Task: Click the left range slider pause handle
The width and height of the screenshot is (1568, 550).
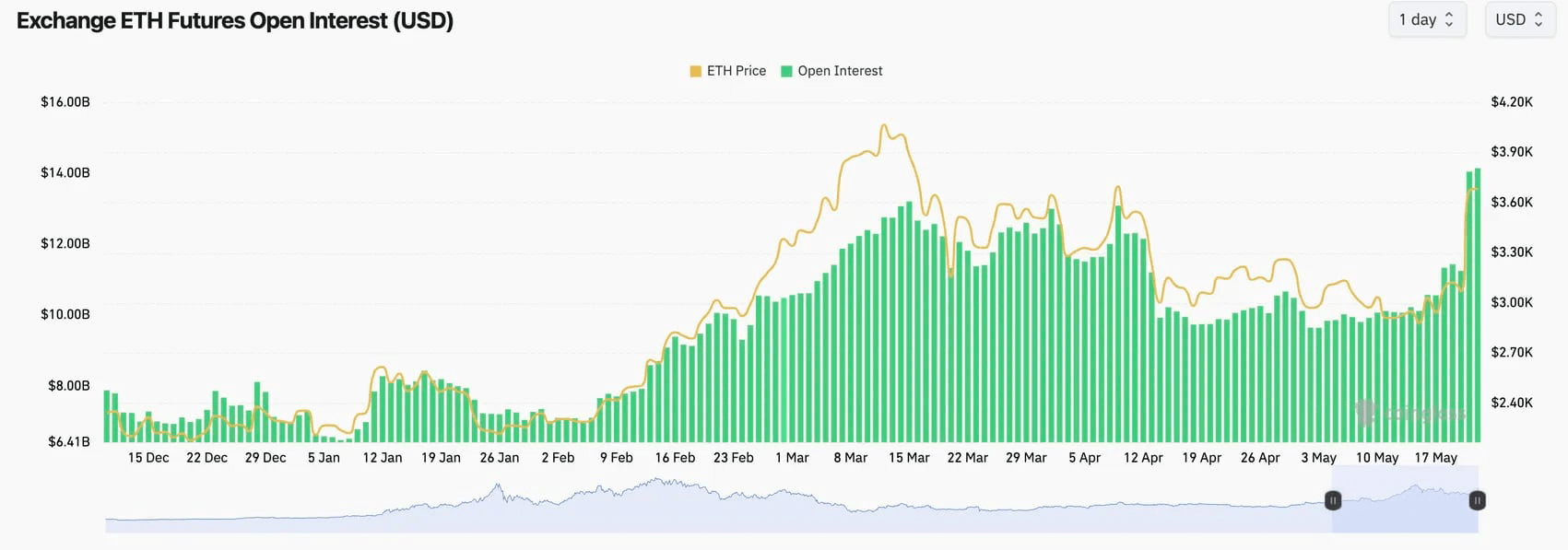Action: point(1333,500)
